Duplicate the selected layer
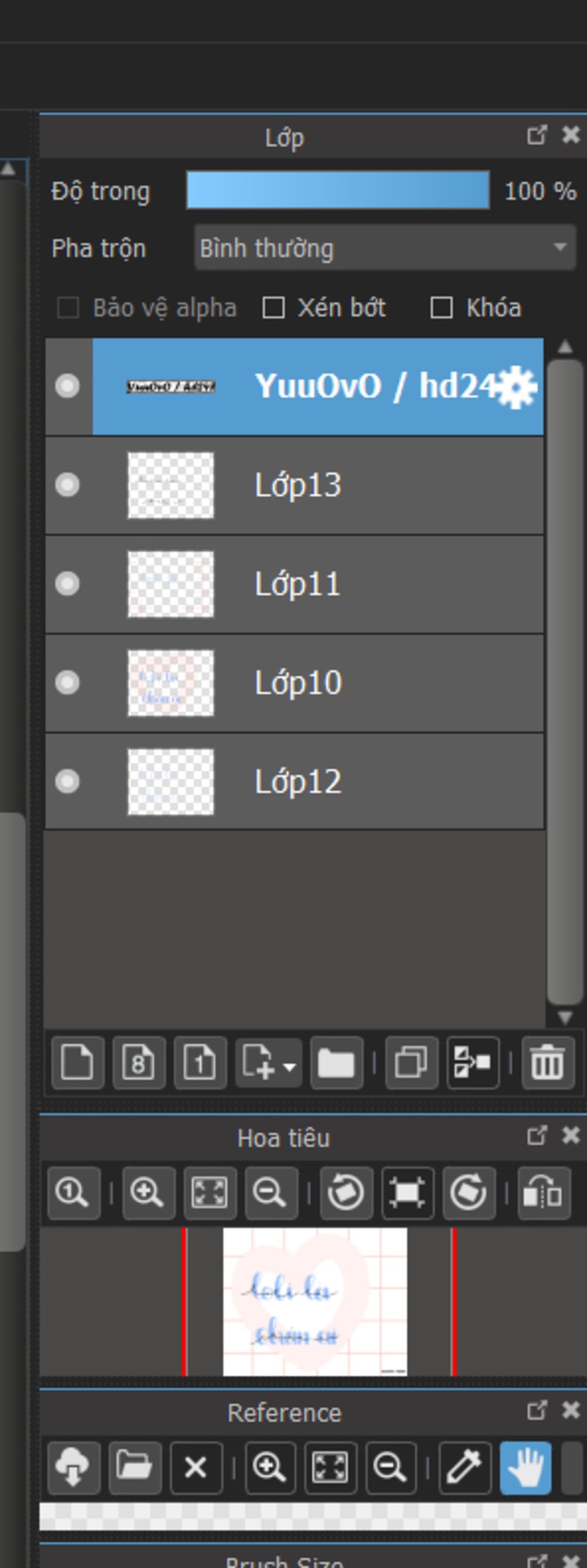This screenshot has height=1568, width=587. pyautogui.click(x=412, y=1063)
